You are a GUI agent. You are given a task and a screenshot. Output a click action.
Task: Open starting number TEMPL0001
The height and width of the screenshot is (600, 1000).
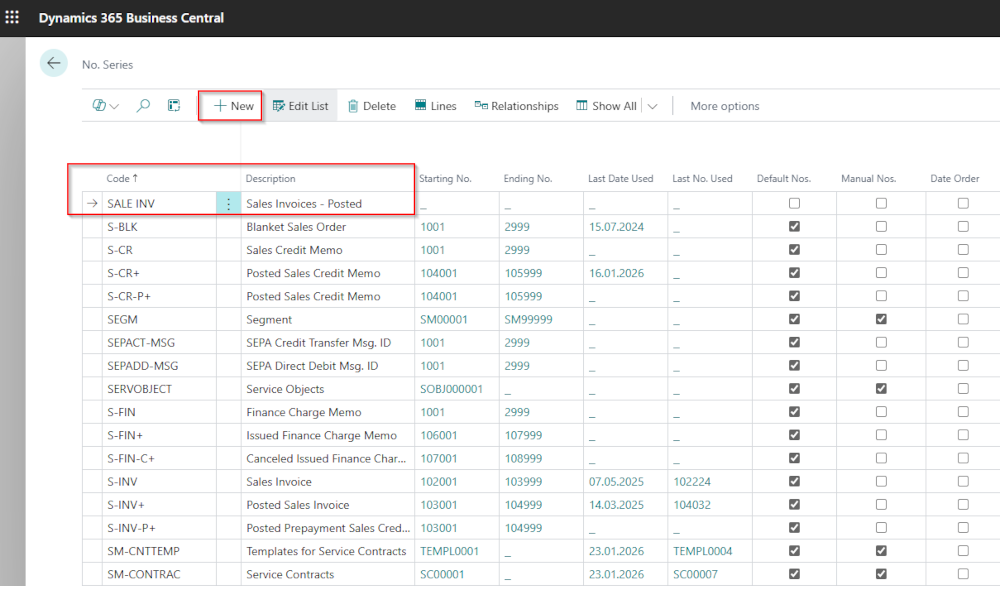[450, 551]
